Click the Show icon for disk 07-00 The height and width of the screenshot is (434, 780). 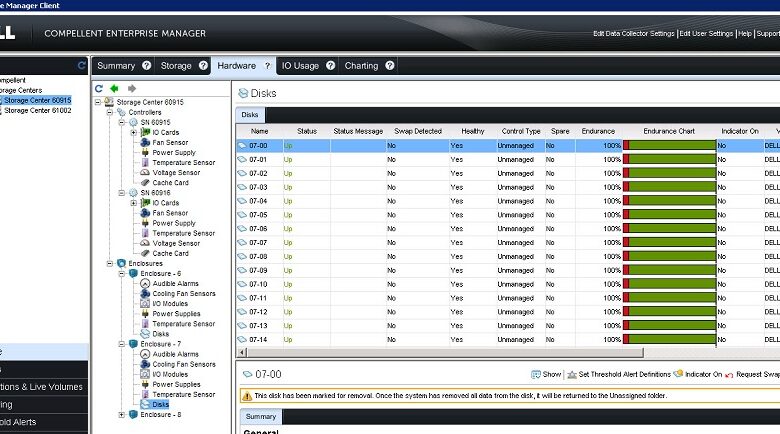point(536,374)
